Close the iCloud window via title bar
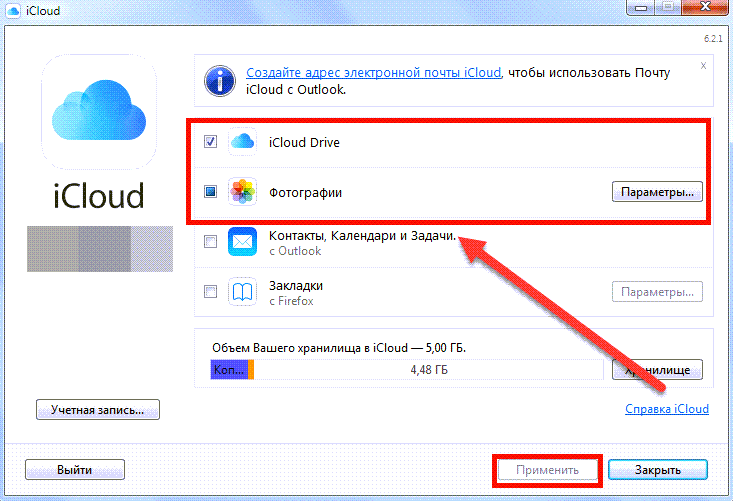 [705, 7]
